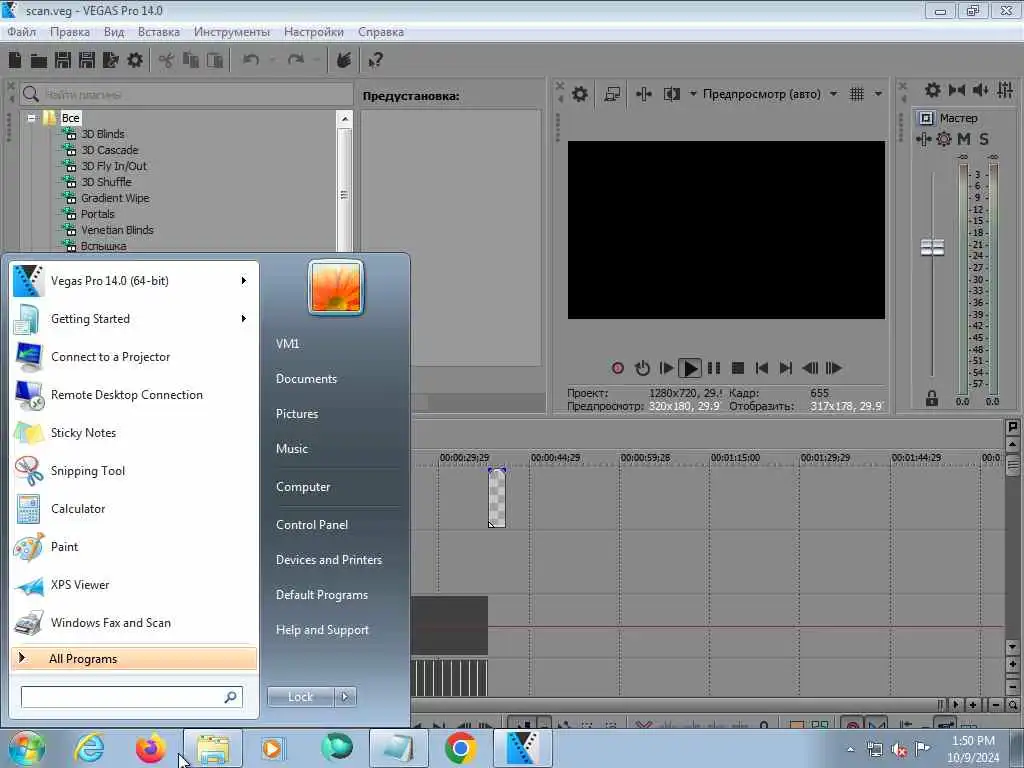
Task: Stop the preview playback
Action: click(738, 368)
